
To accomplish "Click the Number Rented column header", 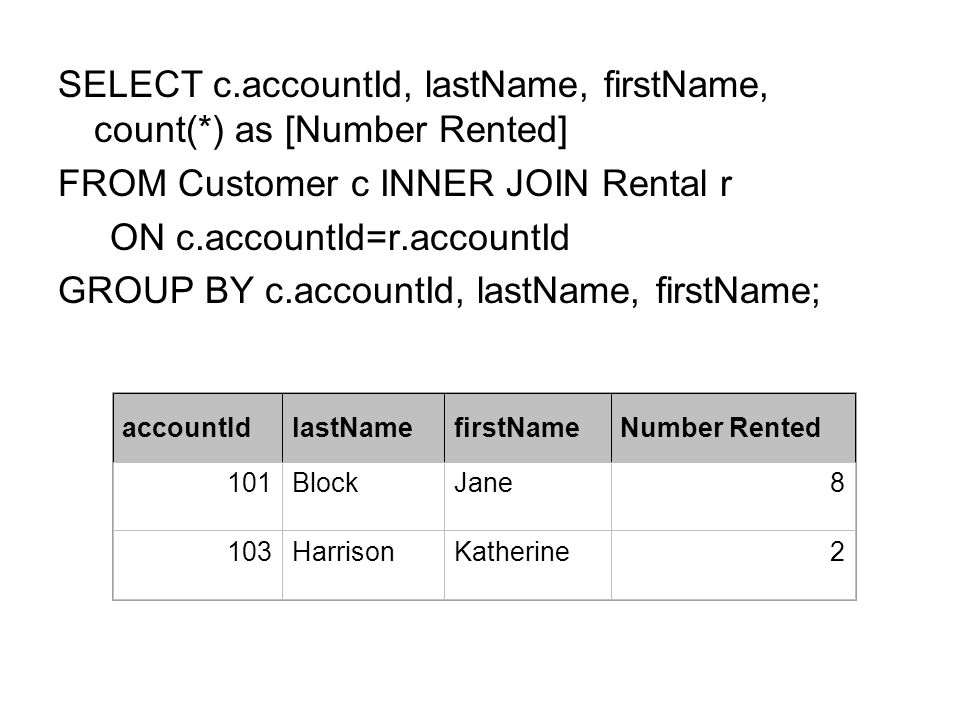I will tap(733, 428).
